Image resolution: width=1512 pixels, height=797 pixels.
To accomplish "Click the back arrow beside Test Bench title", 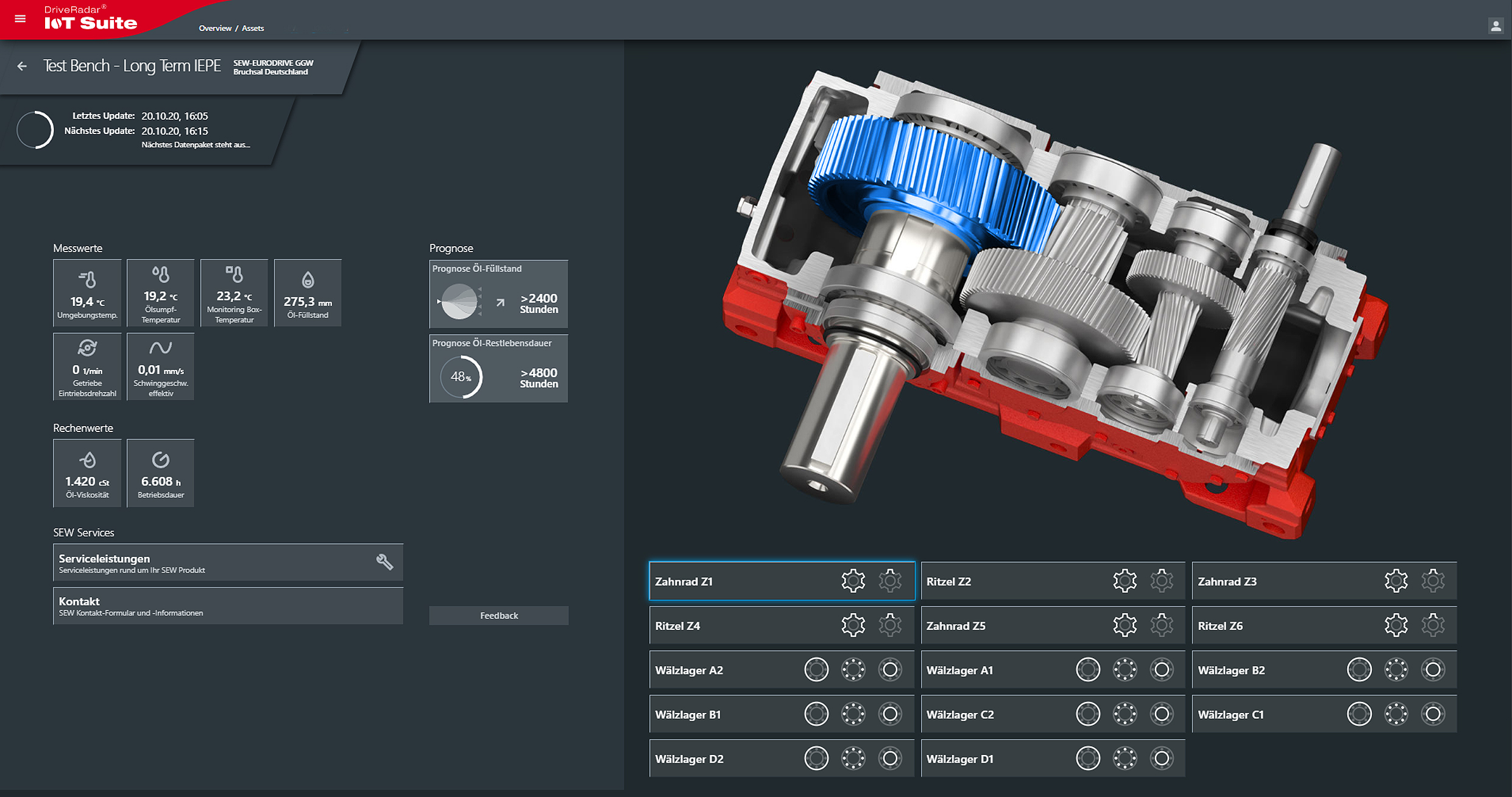I will tap(23, 66).
